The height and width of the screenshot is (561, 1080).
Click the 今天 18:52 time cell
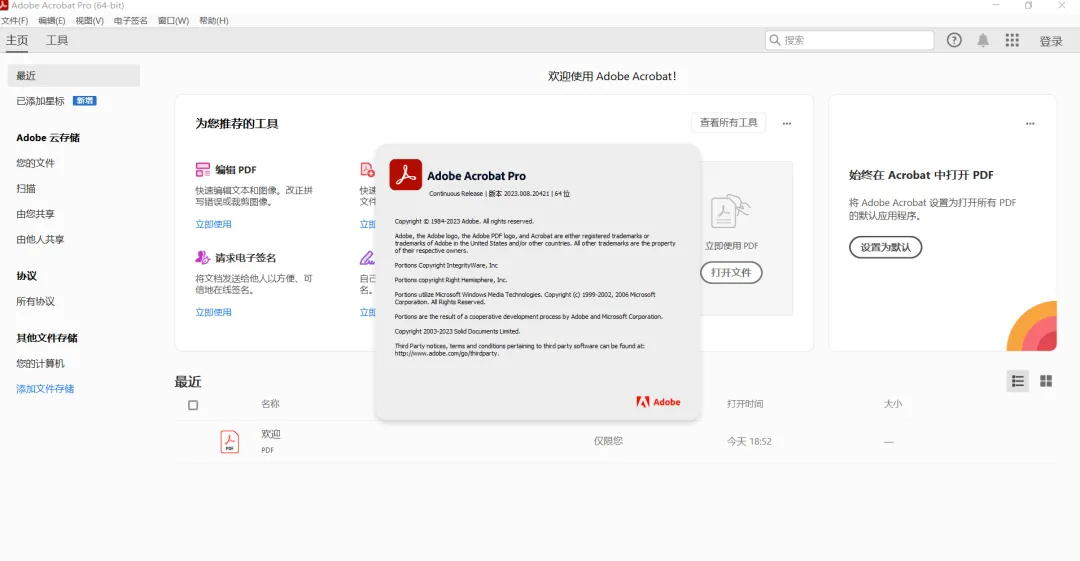click(x=749, y=442)
